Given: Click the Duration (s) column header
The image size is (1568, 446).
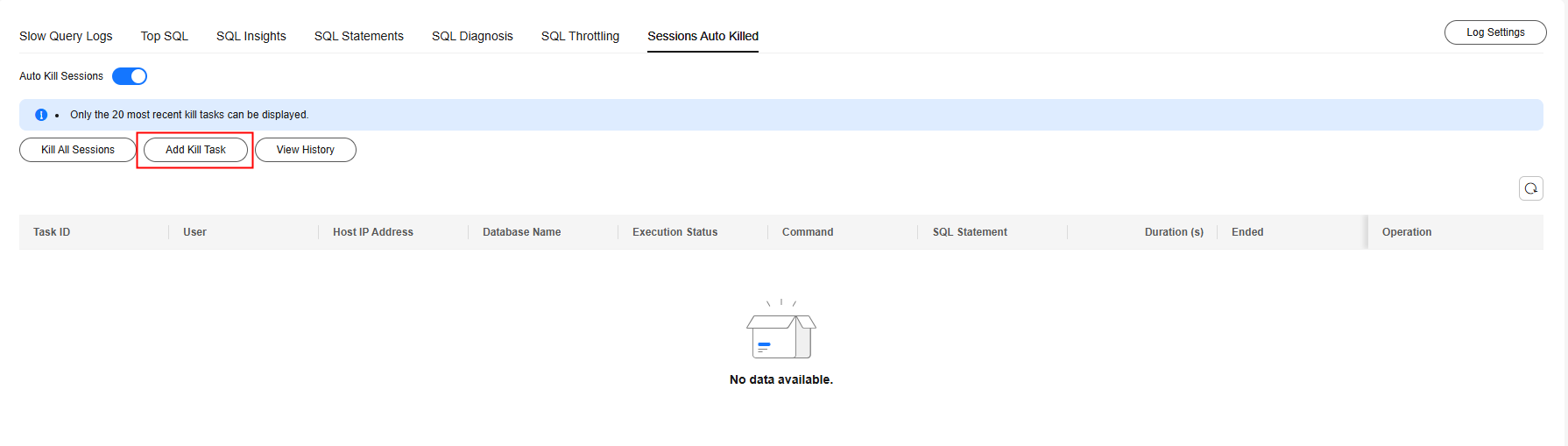Looking at the screenshot, I should pyautogui.click(x=1174, y=232).
